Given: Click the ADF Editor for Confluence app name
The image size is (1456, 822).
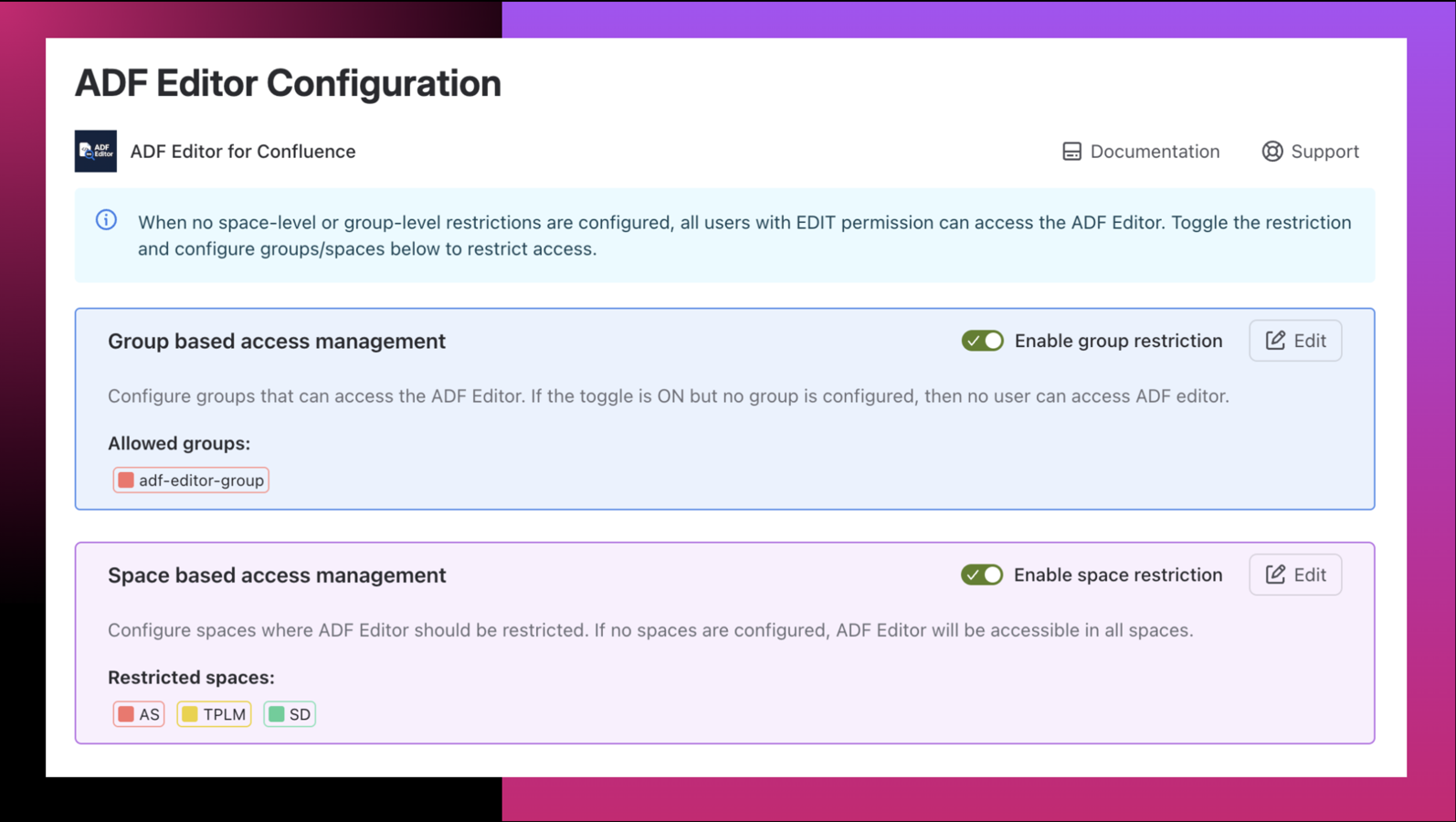Looking at the screenshot, I should point(243,152).
